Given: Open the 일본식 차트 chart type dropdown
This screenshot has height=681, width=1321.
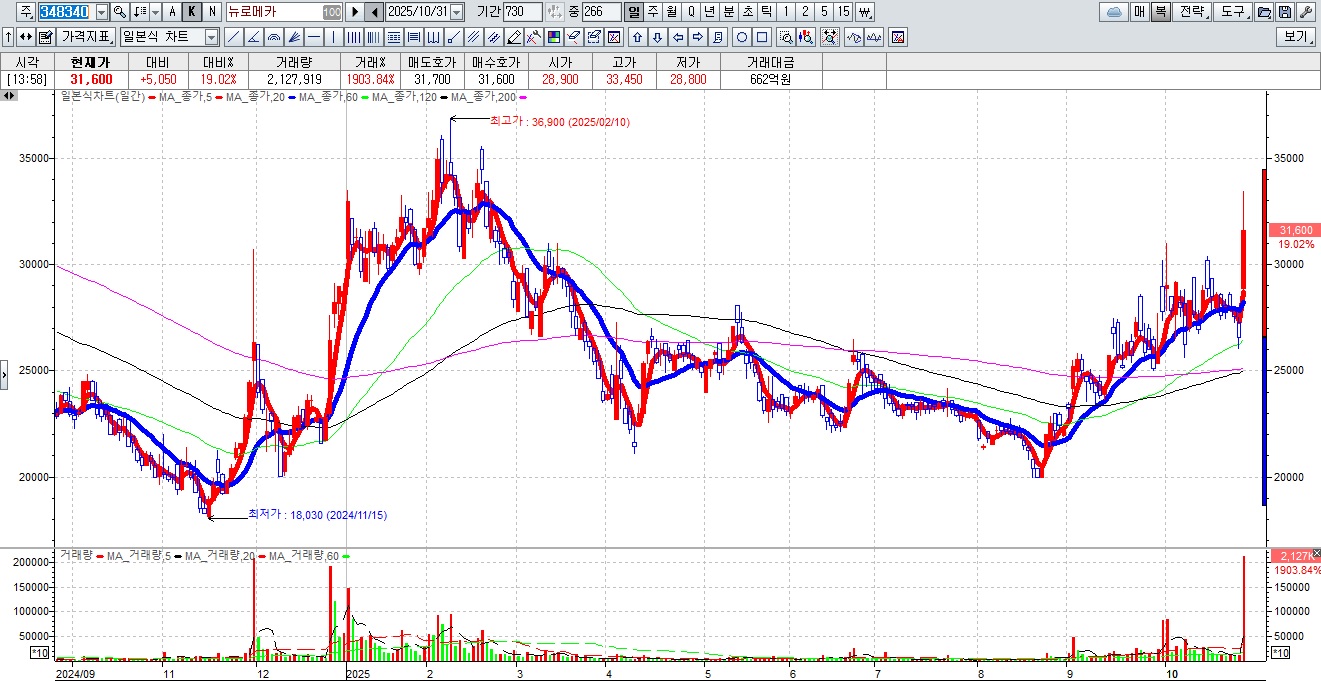Looking at the screenshot, I should [211, 37].
